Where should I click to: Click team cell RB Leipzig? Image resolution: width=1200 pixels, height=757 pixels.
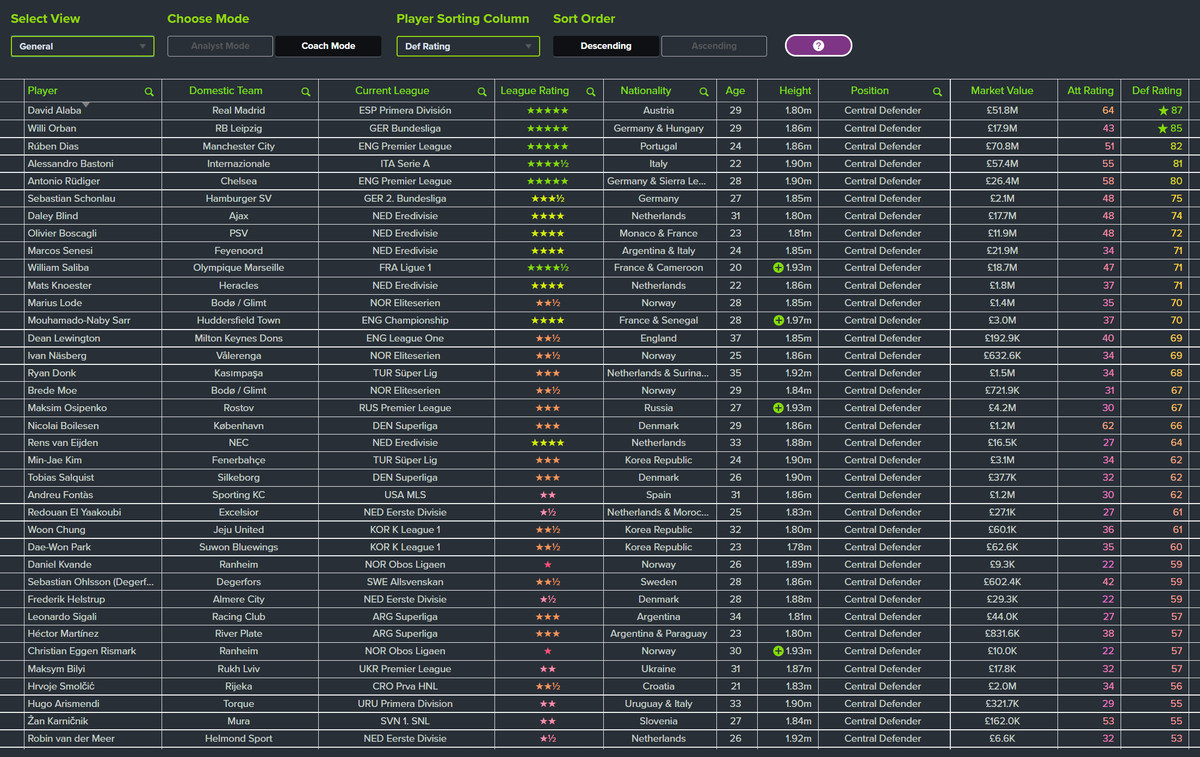click(239, 128)
